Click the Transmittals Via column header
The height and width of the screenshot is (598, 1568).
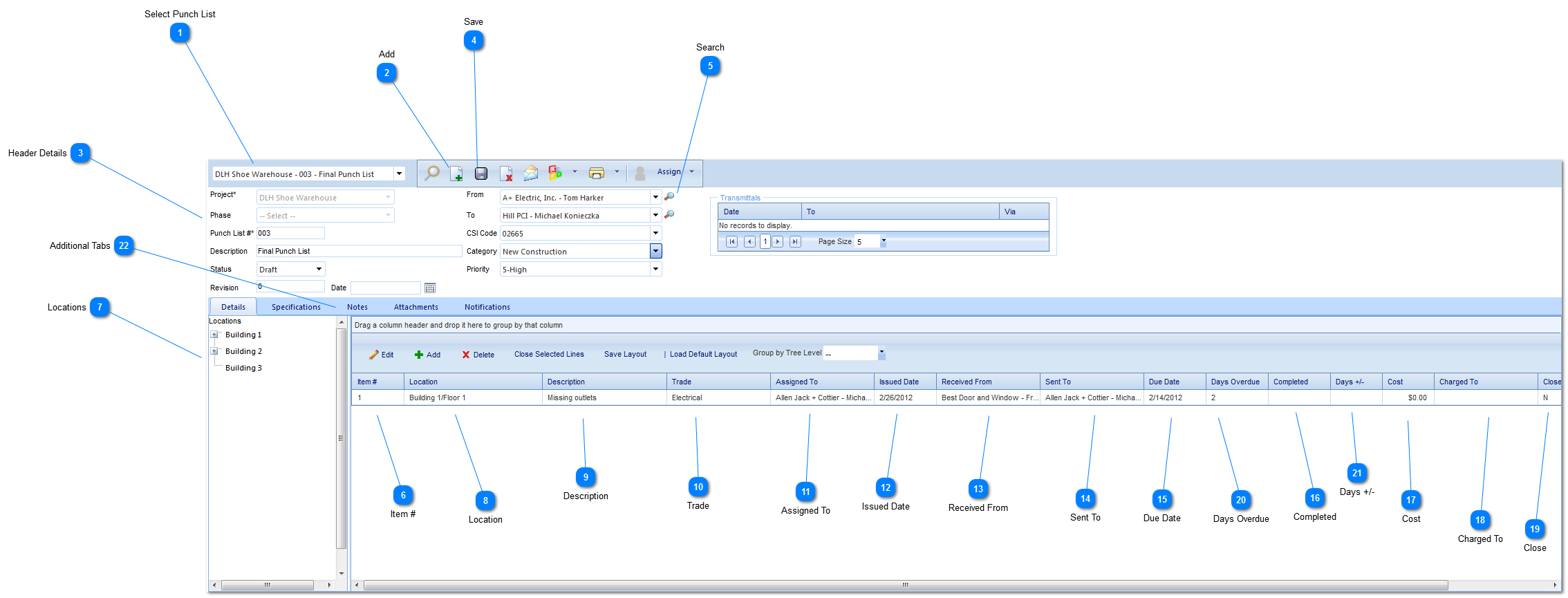1024,212
